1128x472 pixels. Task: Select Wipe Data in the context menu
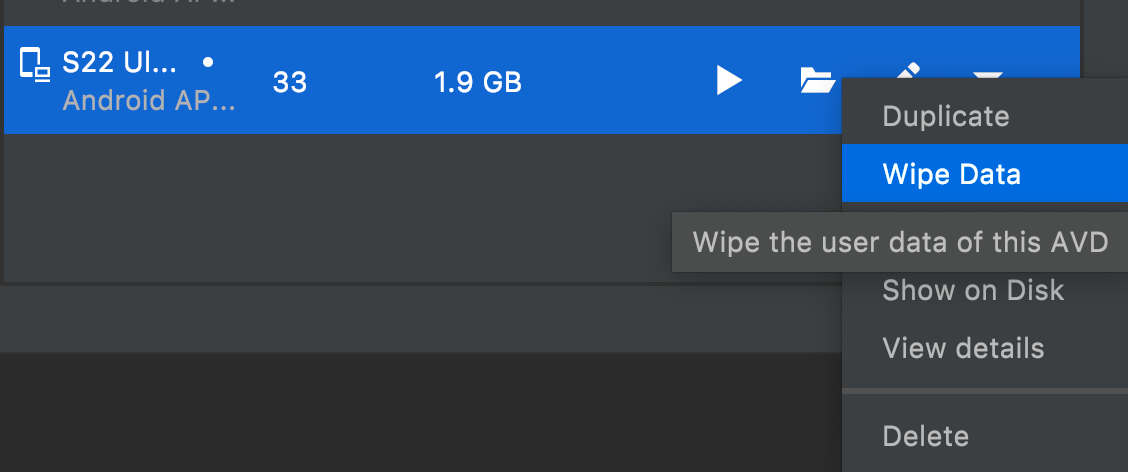click(985, 173)
